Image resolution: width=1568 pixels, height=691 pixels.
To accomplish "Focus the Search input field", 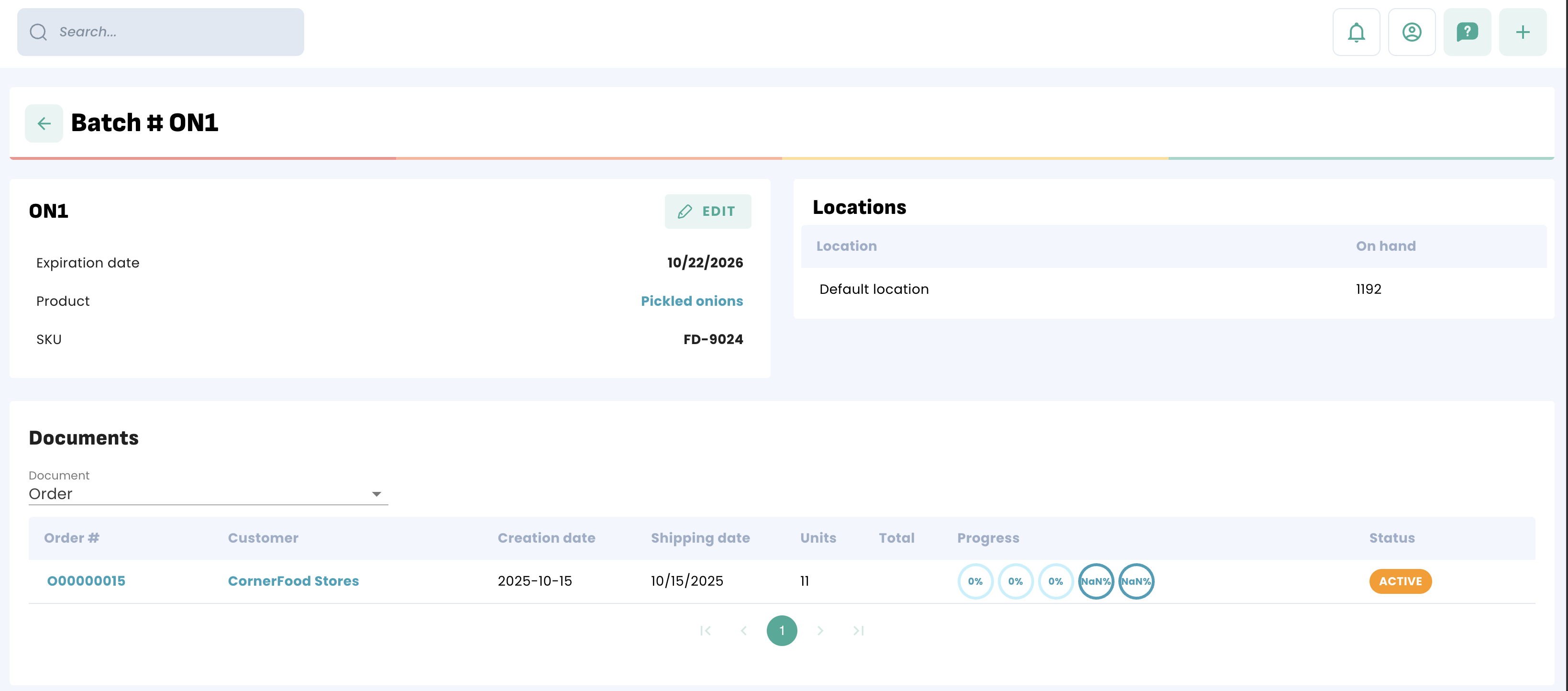I will 177,32.
